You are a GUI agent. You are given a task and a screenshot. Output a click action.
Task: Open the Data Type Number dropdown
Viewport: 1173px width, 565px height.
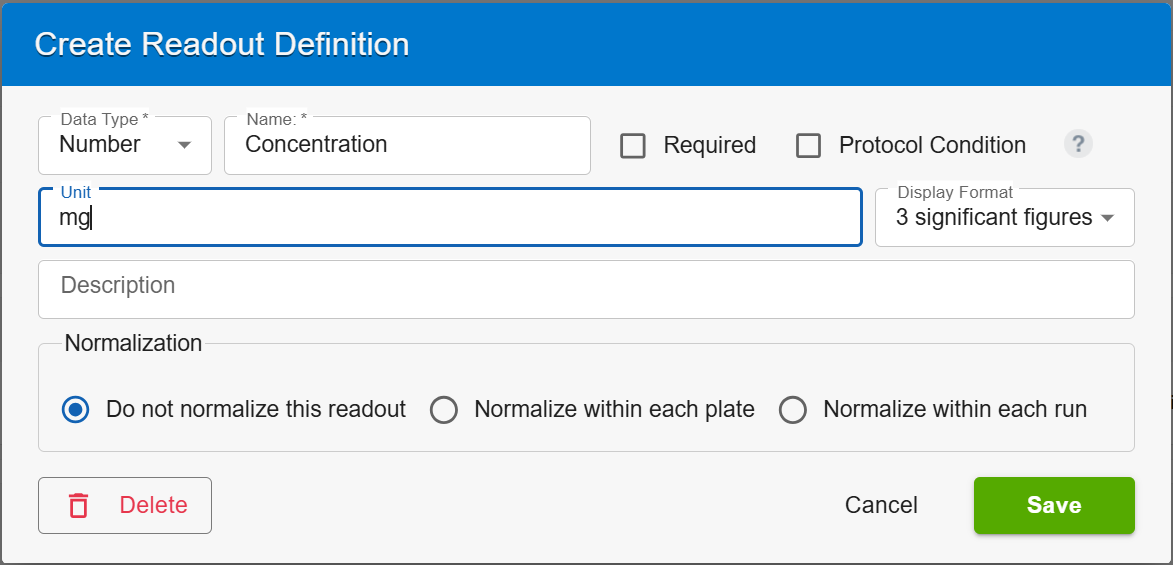(125, 145)
